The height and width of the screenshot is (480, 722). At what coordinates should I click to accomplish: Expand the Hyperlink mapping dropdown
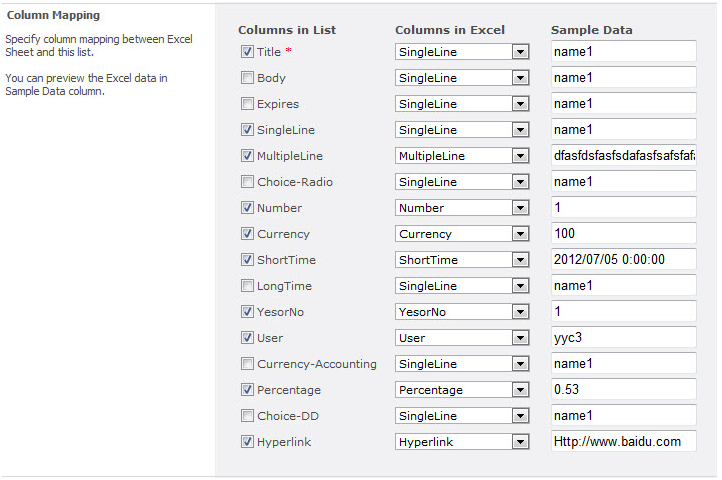tap(462, 442)
